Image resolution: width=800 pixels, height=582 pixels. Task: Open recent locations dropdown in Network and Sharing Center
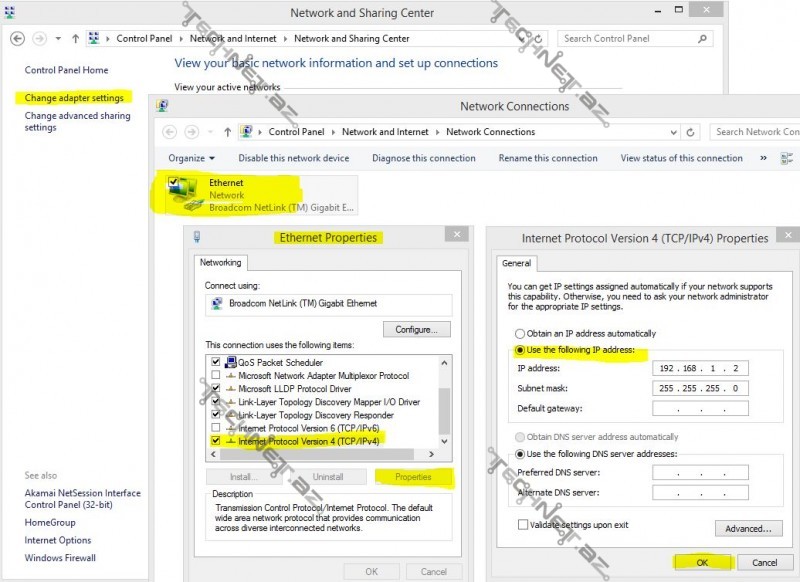pos(59,39)
